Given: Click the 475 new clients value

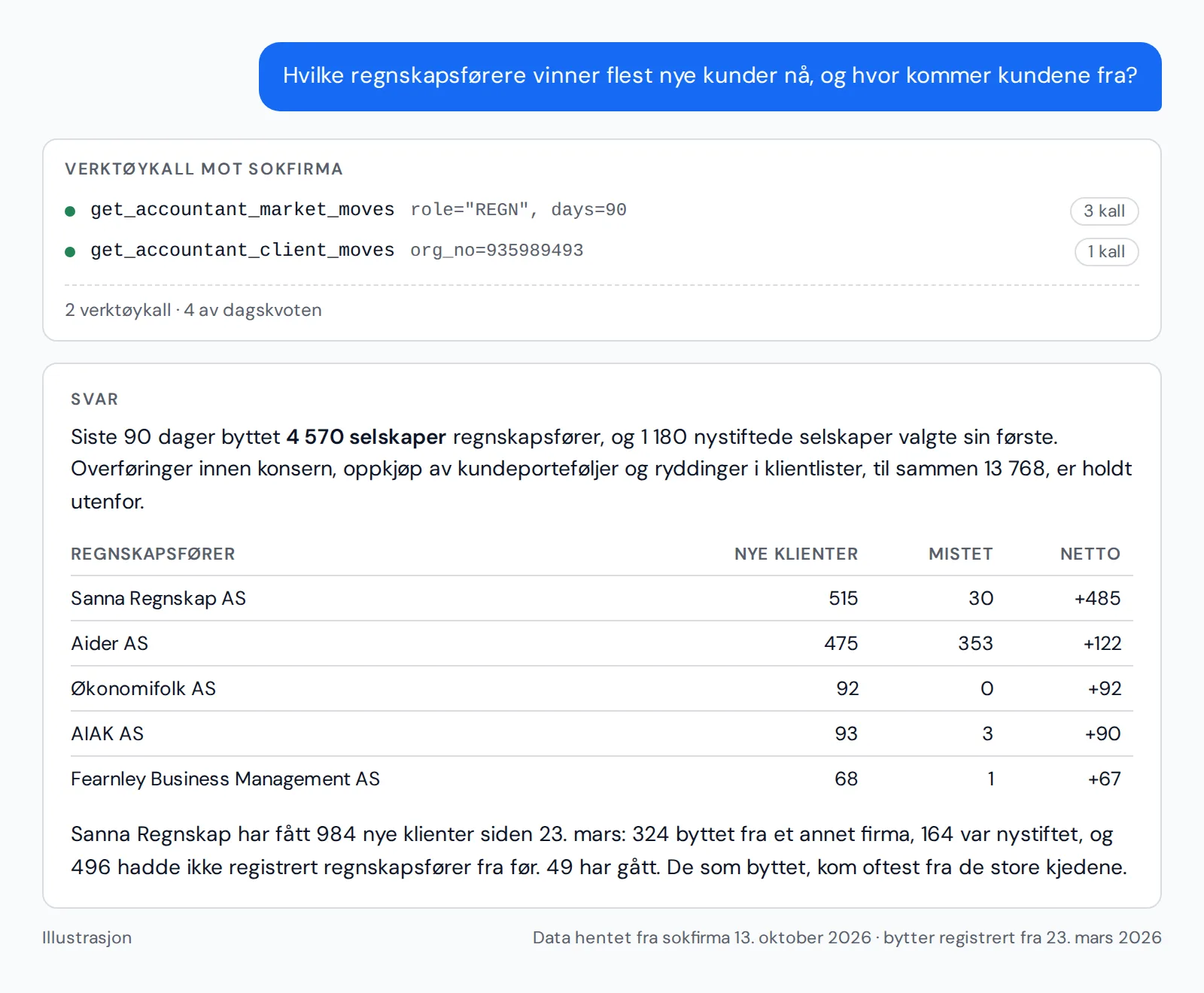Looking at the screenshot, I should point(841,644).
